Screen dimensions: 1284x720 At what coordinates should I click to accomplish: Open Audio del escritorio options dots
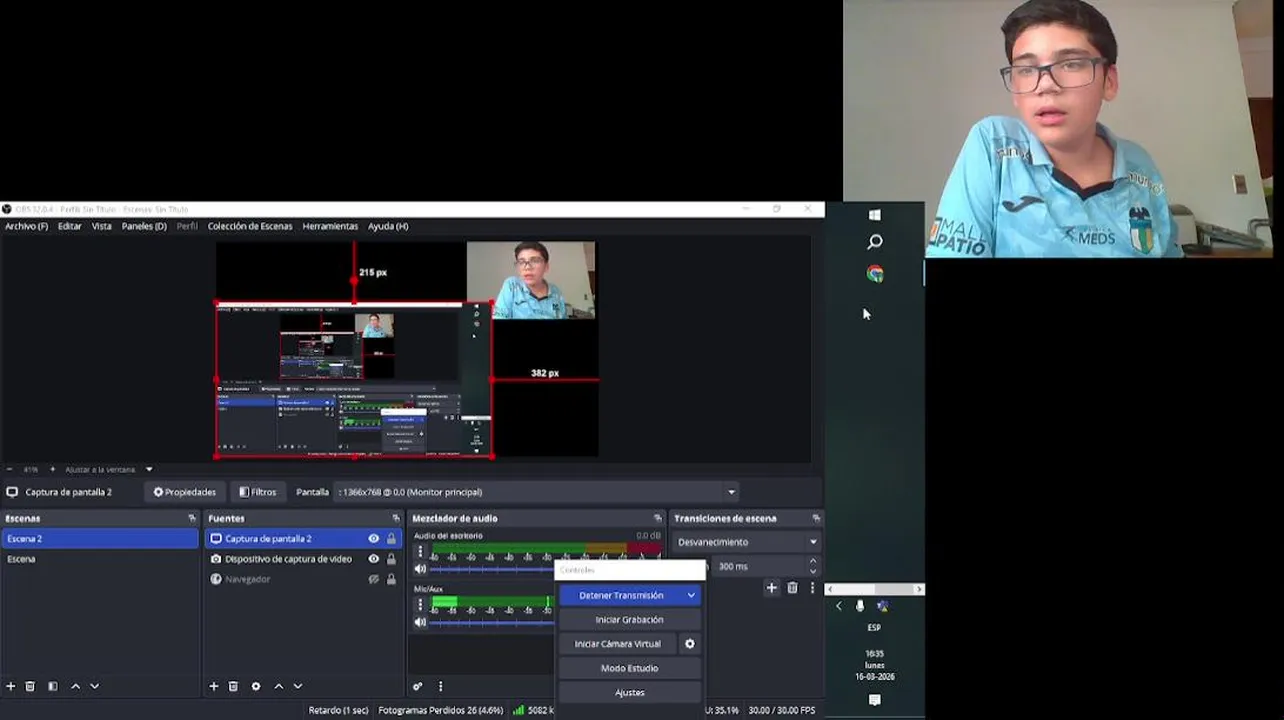420,551
